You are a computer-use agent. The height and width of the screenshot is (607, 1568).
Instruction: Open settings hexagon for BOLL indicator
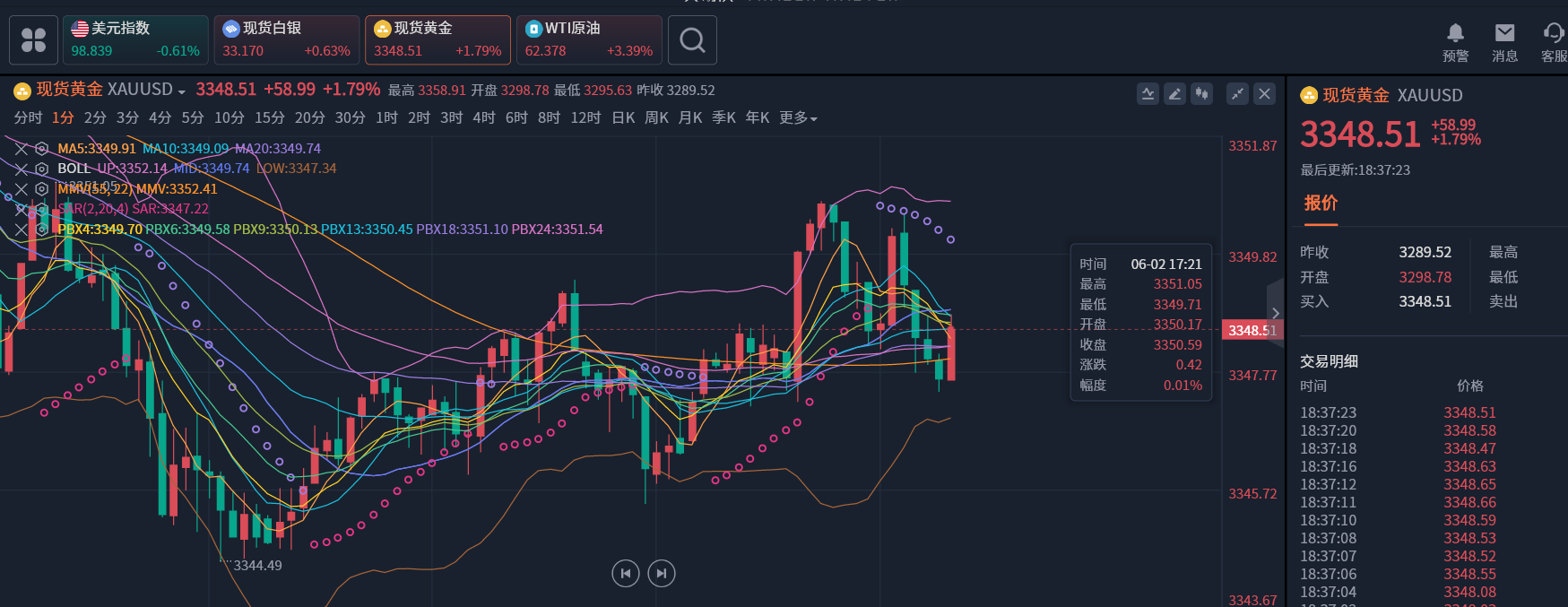click(x=41, y=169)
